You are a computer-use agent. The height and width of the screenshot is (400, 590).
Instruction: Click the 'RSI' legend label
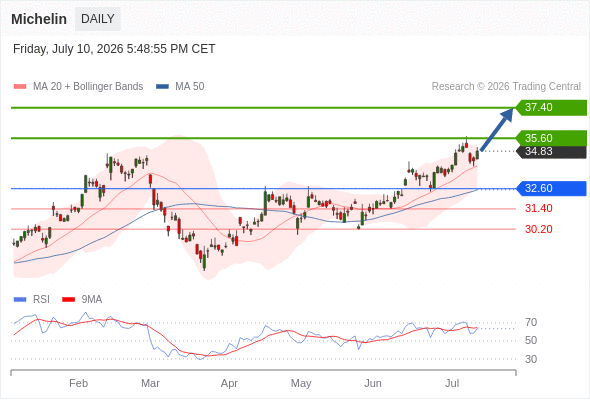41,300
